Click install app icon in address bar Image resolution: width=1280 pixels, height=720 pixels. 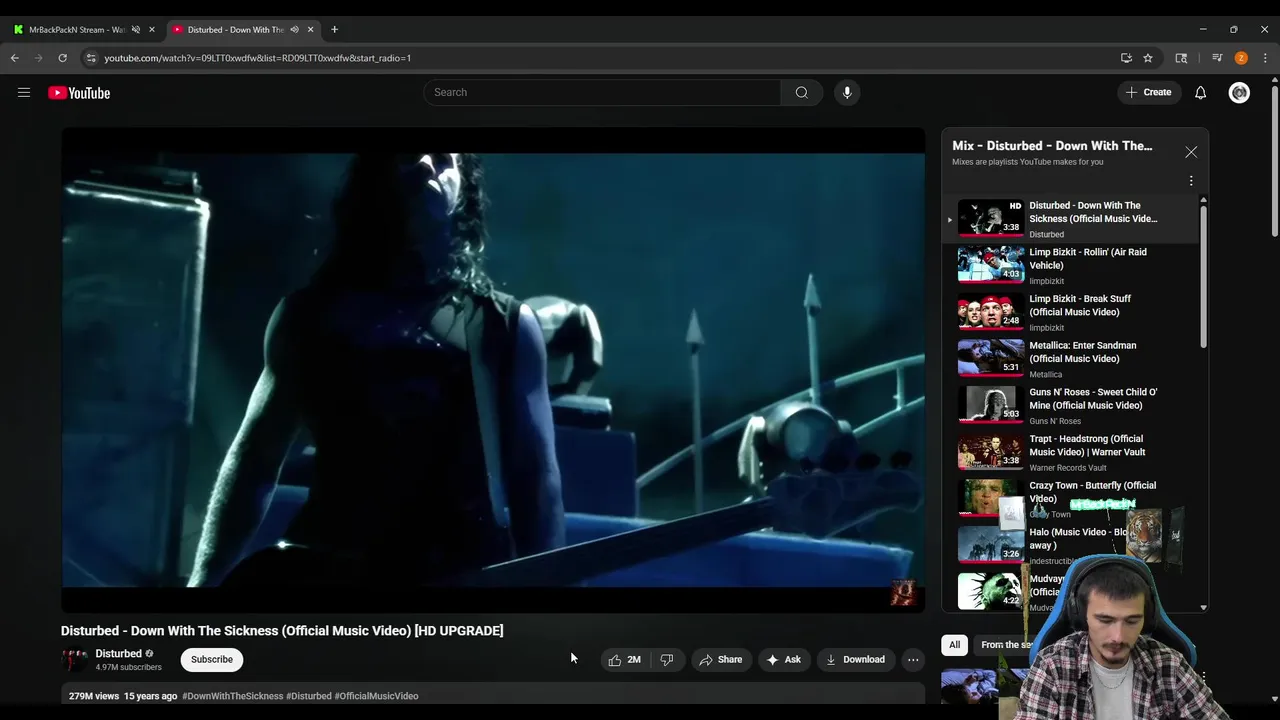(x=1126, y=58)
